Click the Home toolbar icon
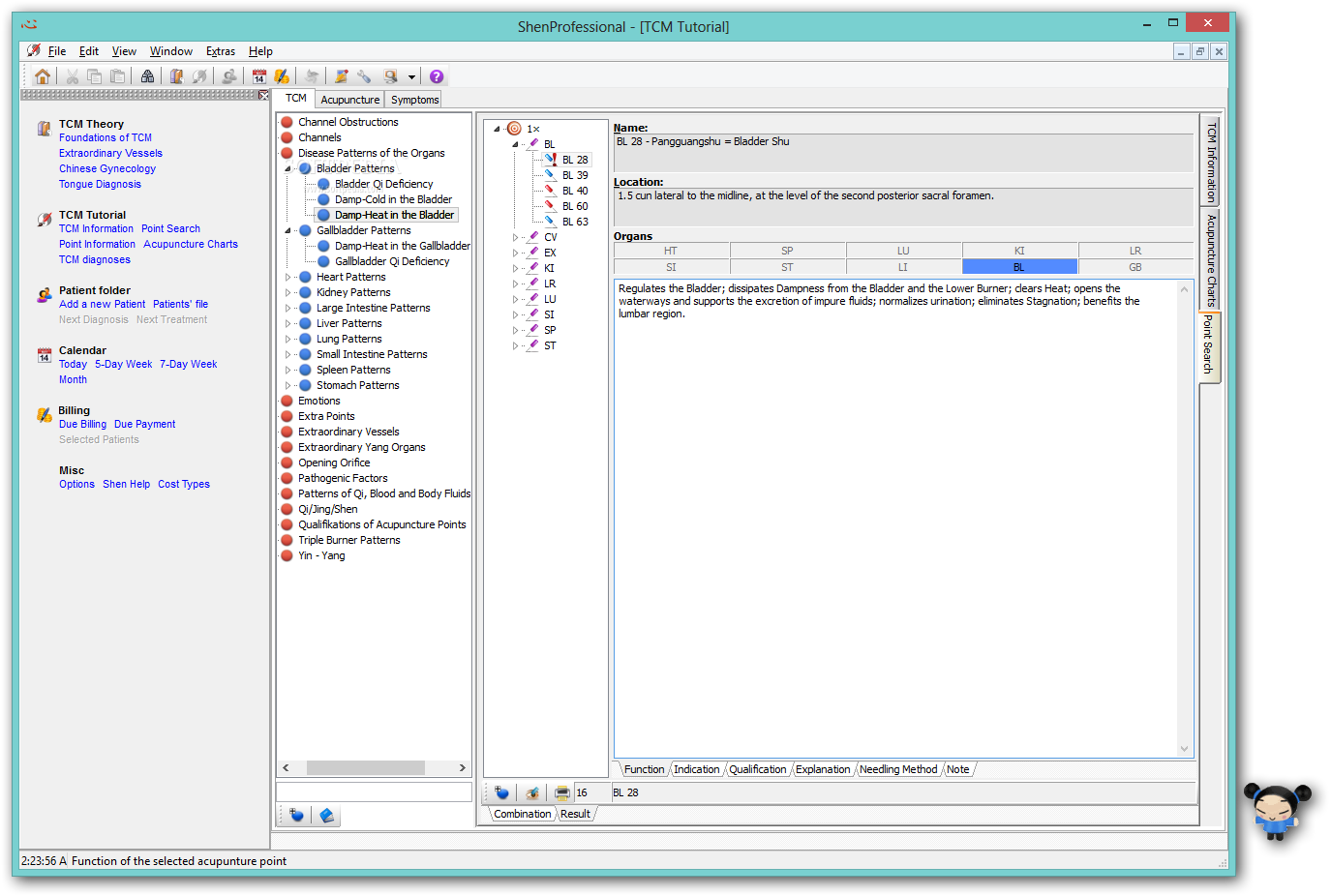 pos(42,76)
